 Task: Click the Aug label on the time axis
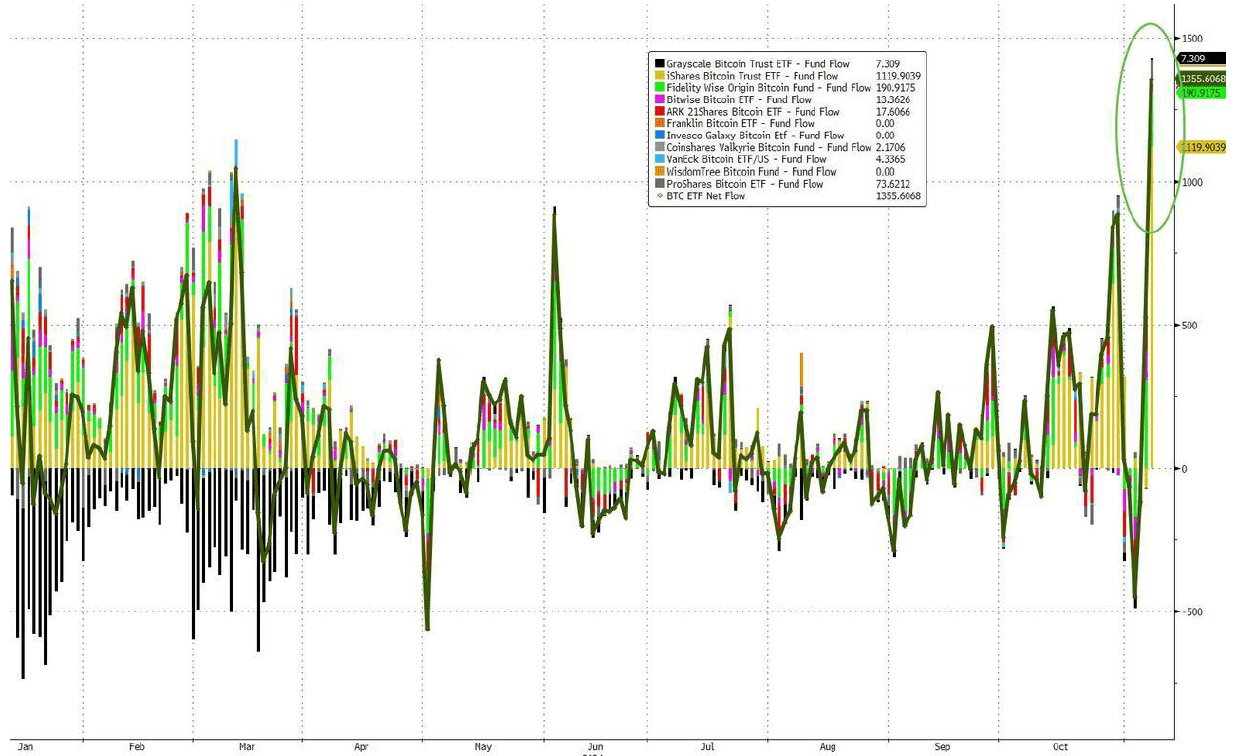pyautogui.click(x=828, y=747)
